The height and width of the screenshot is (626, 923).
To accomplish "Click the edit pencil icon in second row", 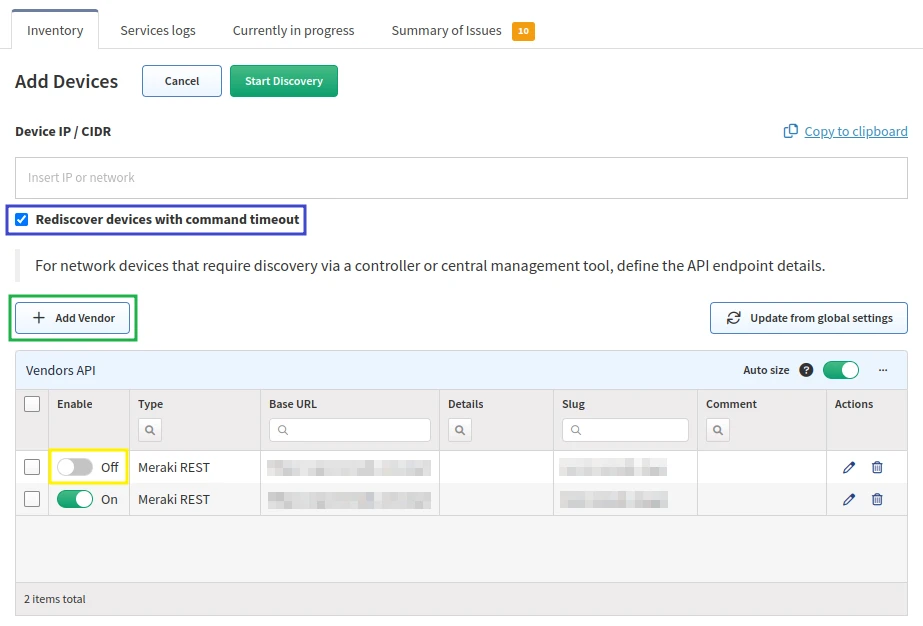I will [849, 499].
